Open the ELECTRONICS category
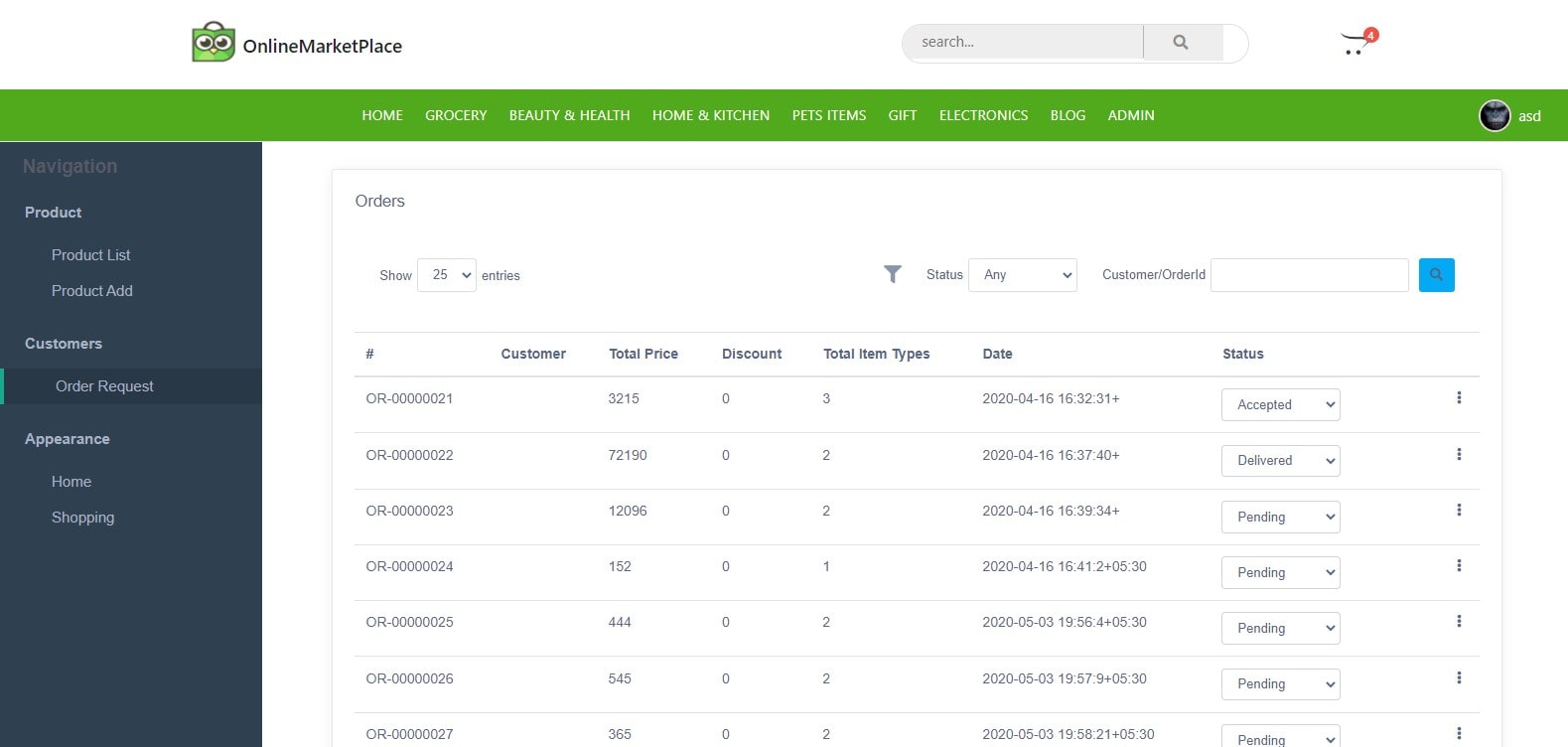1568x747 pixels. coord(984,115)
